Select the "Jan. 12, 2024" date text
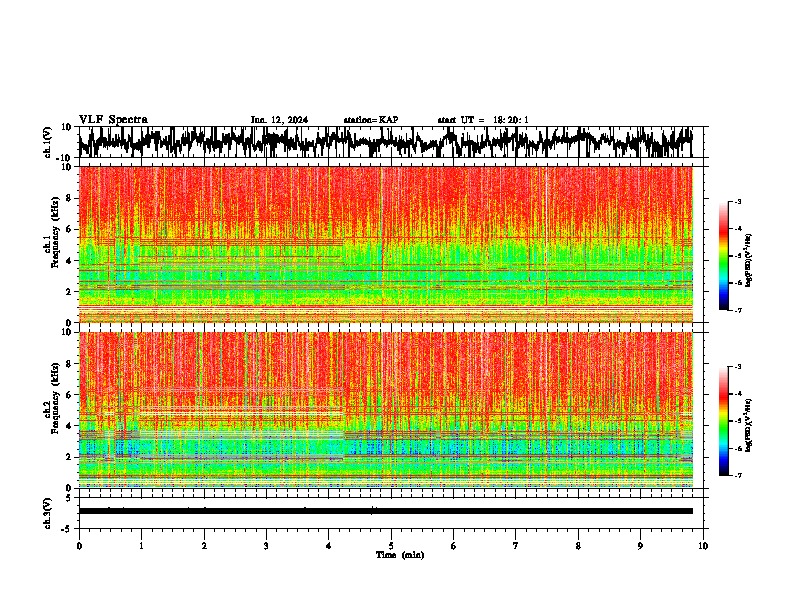This screenshot has height=612, width=792. tap(279, 120)
